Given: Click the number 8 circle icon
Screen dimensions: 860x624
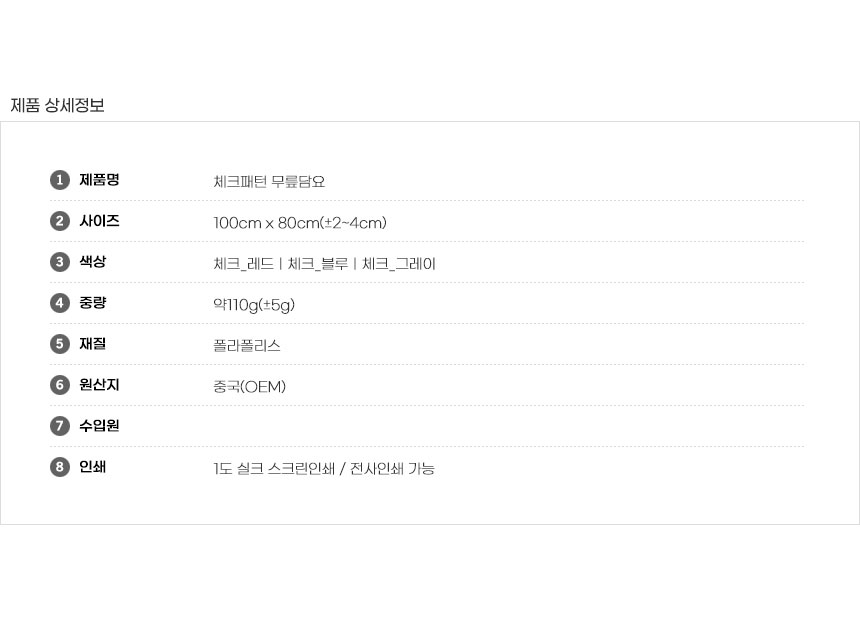Looking at the screenshot, I should coord(59,467).
